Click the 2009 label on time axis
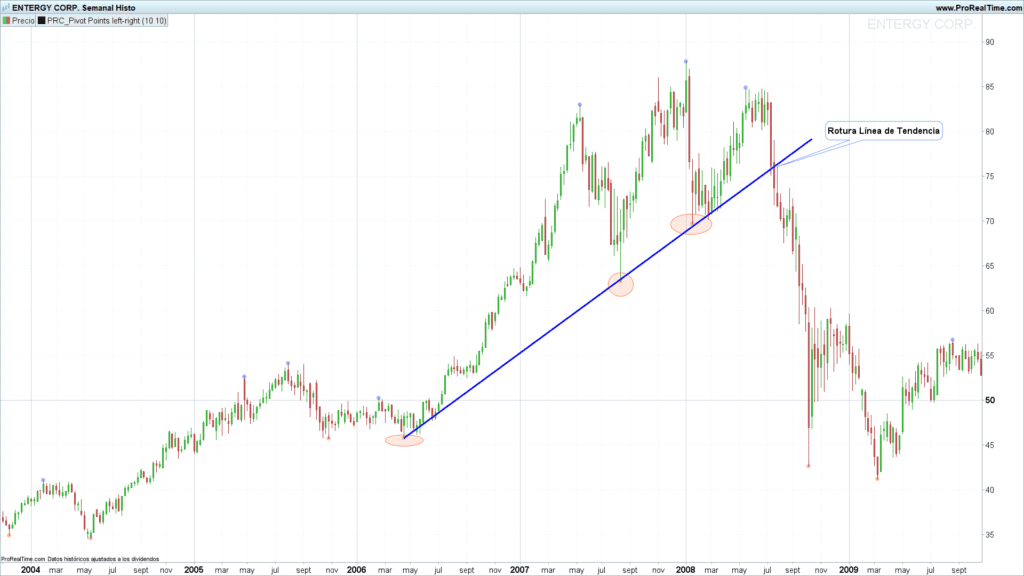The image size is (1024, 576). (848, 569)
